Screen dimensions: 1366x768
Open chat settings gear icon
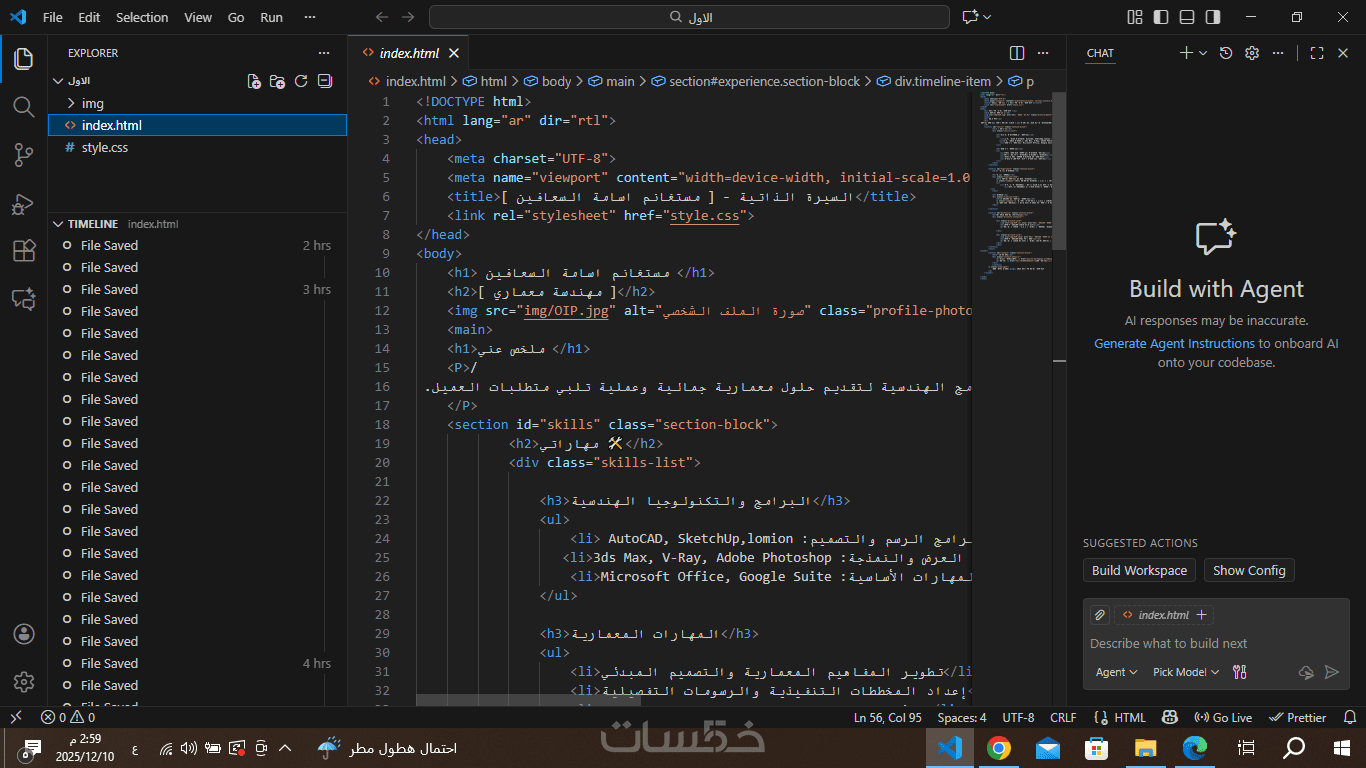tap(1252, 53)
